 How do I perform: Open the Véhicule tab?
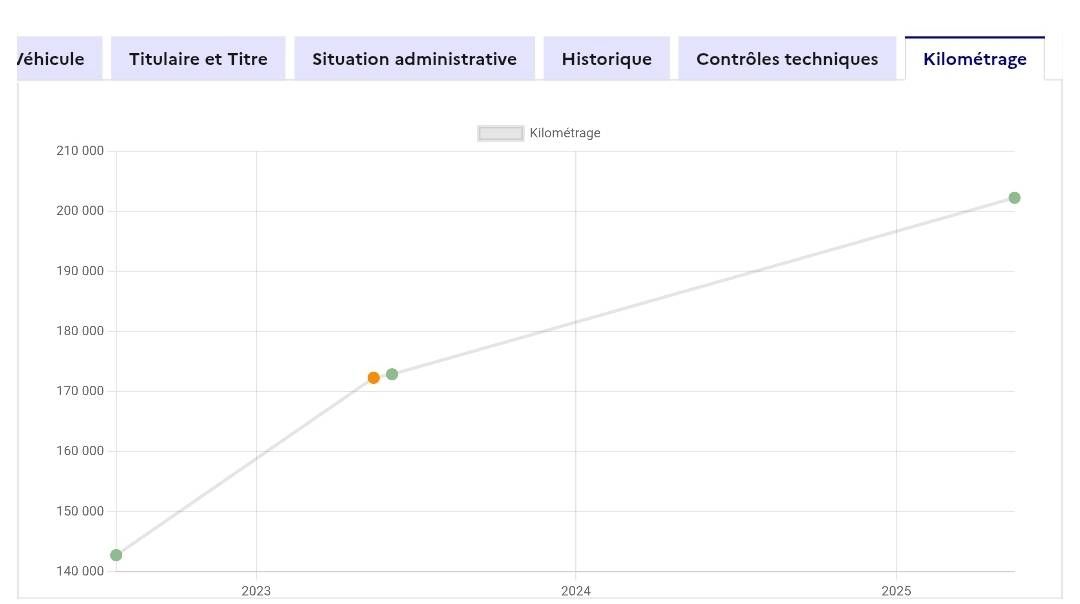click(55, 59)
